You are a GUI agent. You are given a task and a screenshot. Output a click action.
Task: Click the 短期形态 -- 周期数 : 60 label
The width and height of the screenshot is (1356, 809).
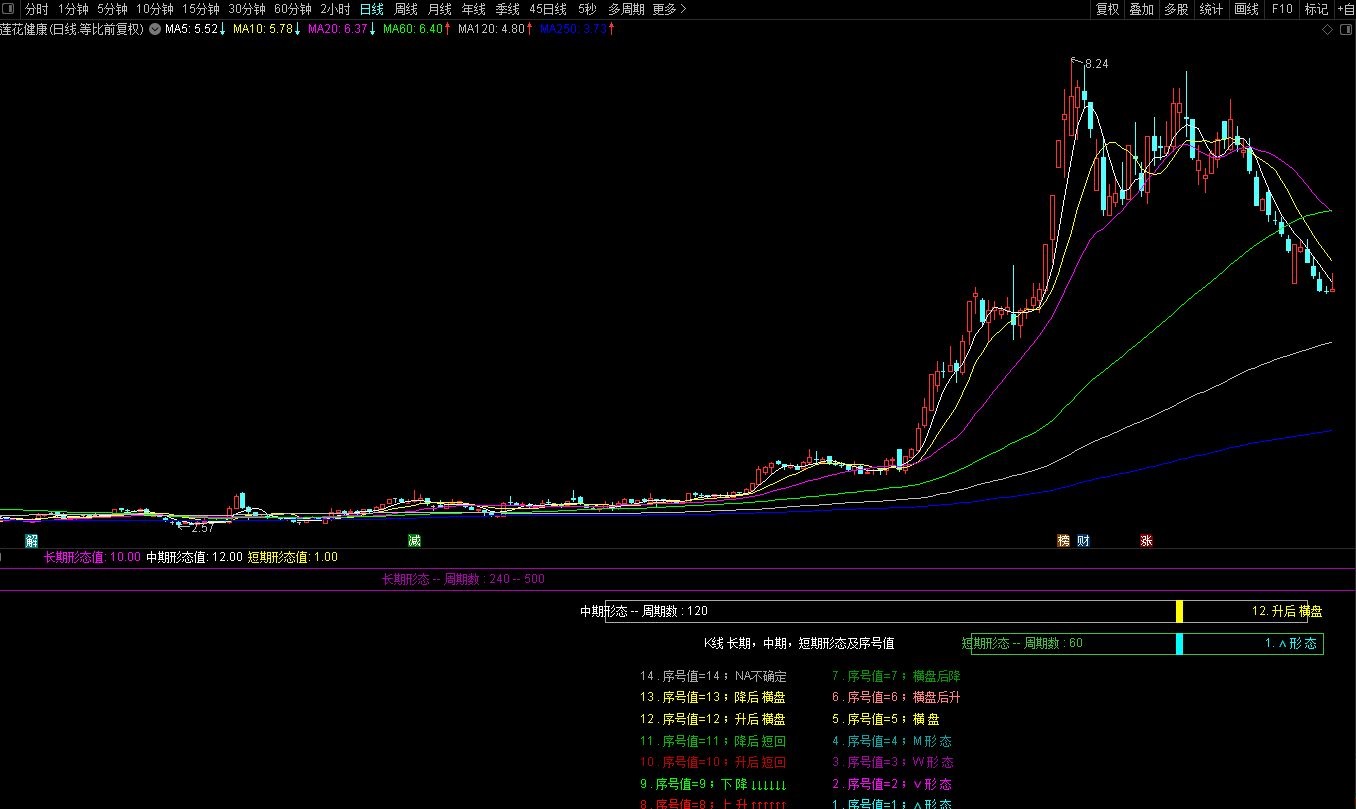point(1022,643)
